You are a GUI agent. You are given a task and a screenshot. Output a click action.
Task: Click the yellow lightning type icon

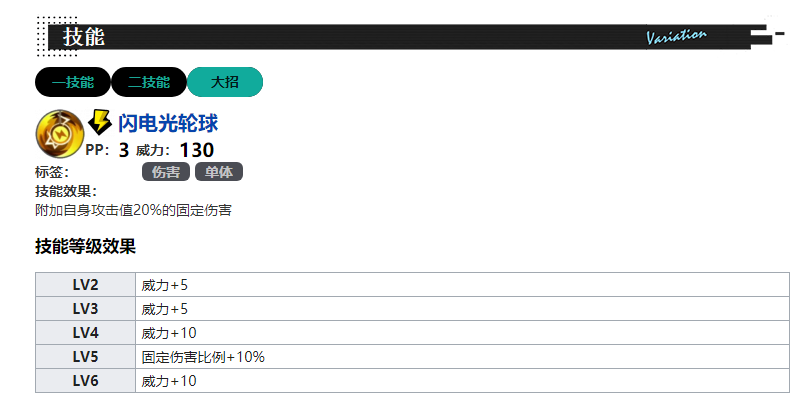click(100, 122)
